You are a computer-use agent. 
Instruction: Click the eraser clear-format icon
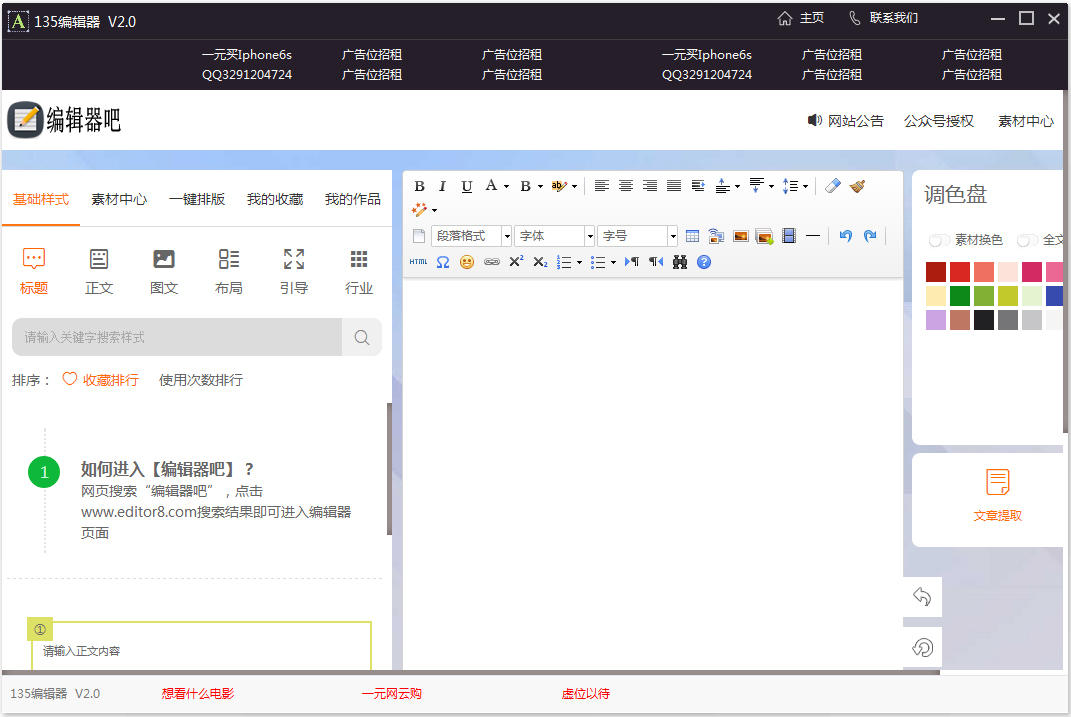pos(833,186)
